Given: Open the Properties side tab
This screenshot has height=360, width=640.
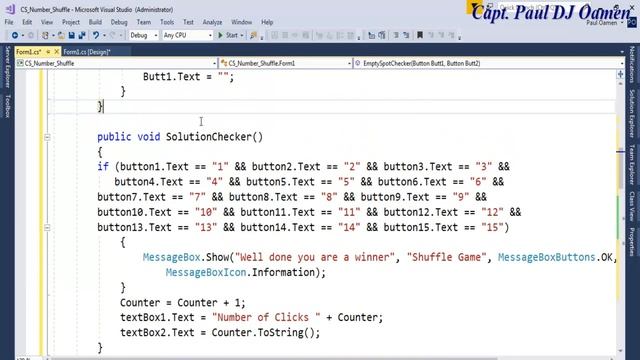Looking at the screenshot, I should tap(632, 242).
